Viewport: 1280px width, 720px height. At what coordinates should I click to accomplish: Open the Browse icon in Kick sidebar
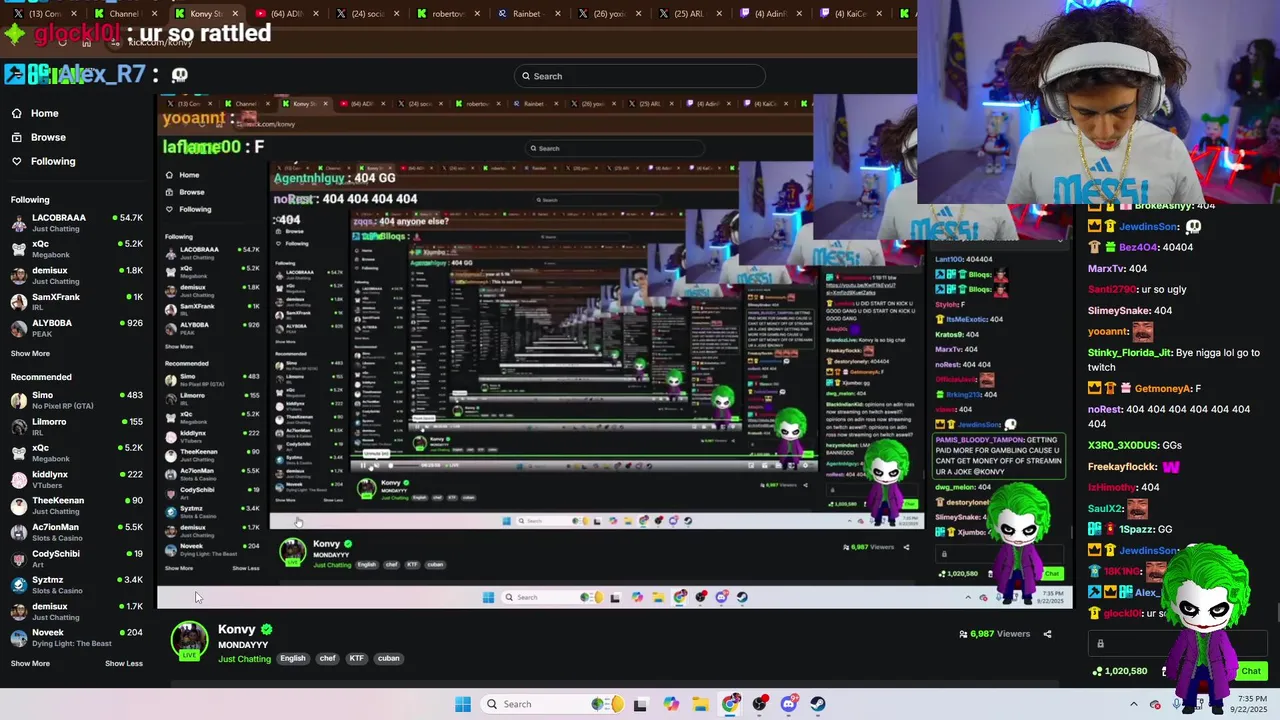(17, 137)
